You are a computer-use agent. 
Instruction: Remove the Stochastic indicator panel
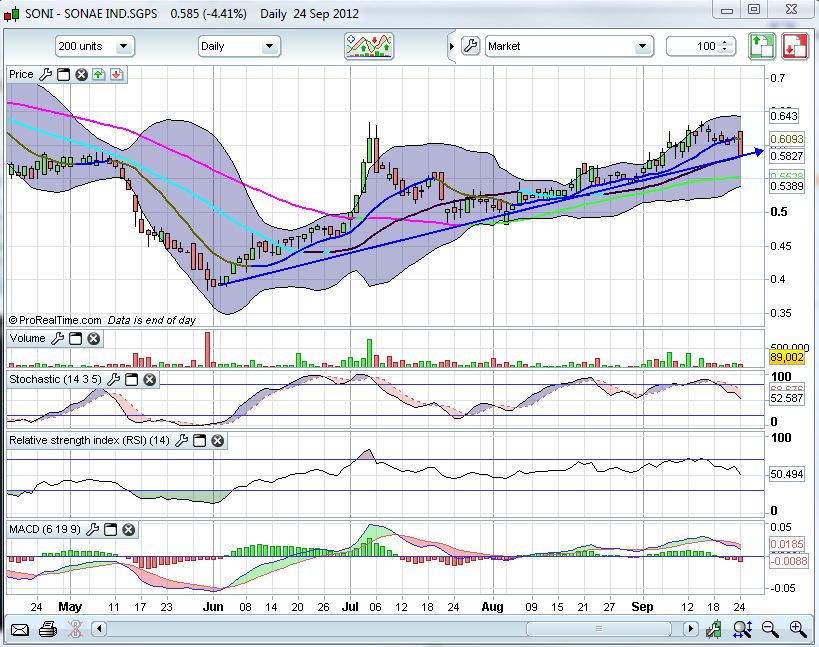(x=149, y=380)
